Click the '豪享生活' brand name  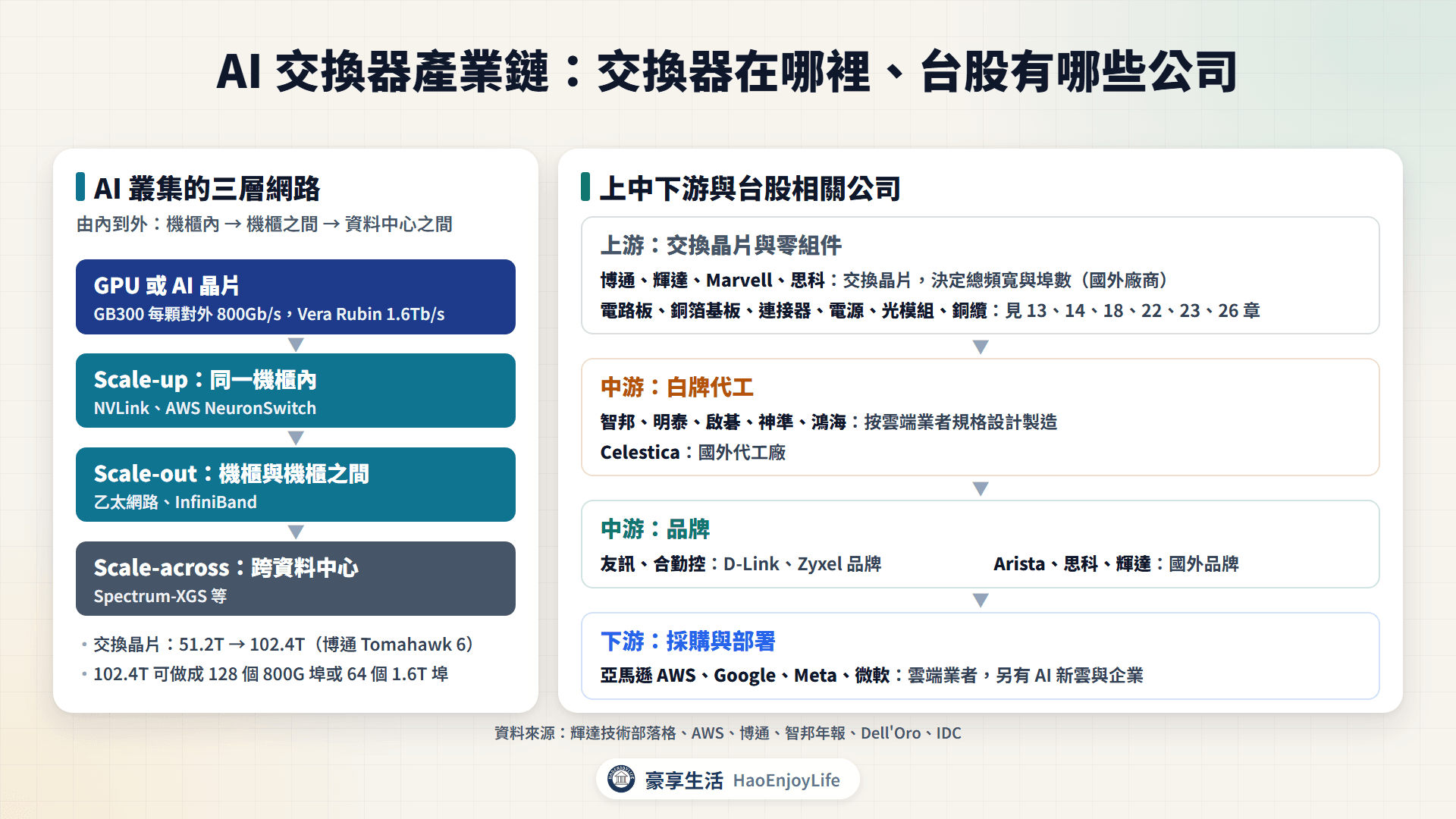[x=684, y=780]
